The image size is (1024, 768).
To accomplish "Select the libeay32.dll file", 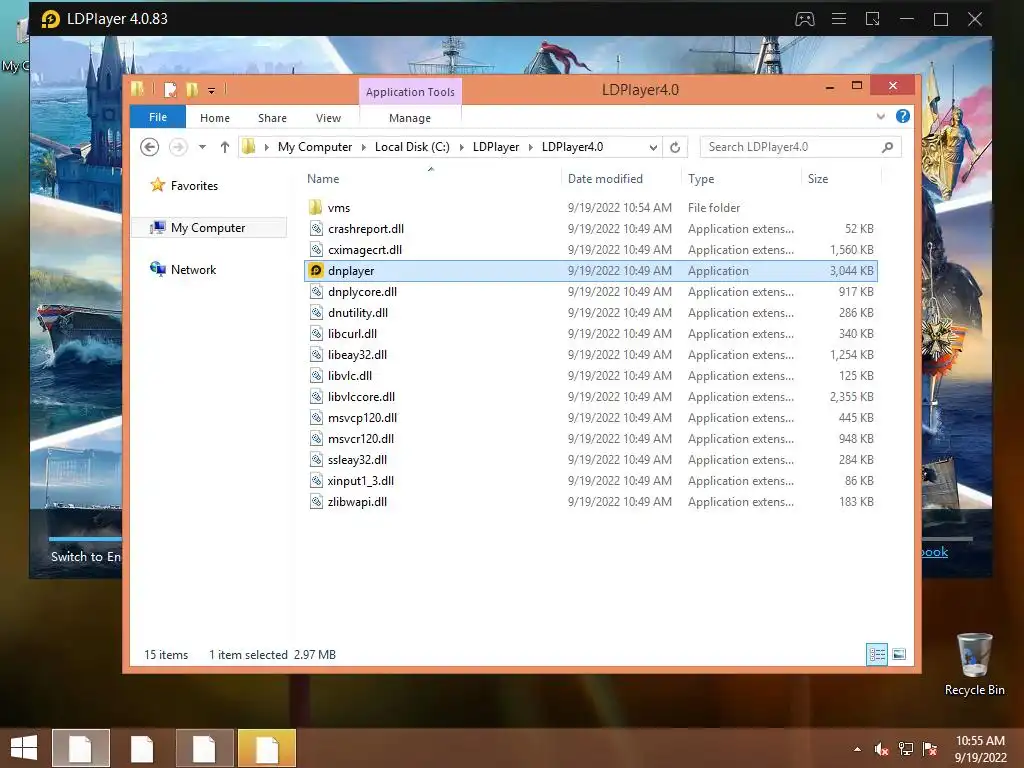I will tap(357, 355).
